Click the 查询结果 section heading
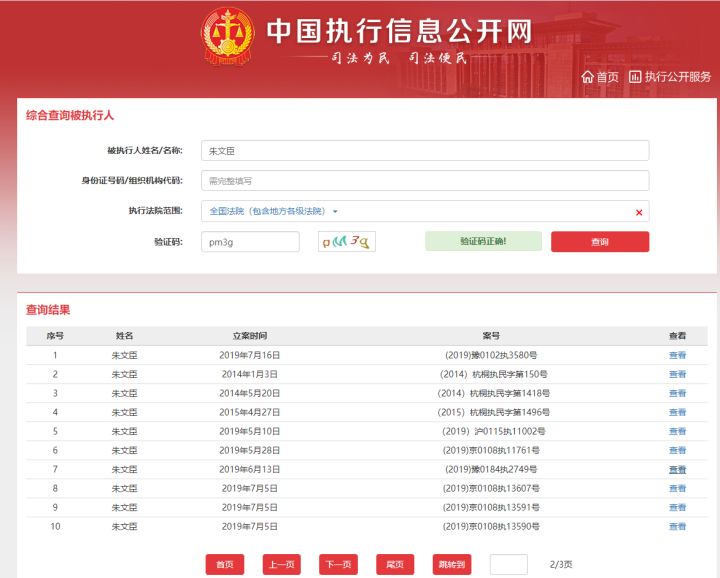 [x=48, y=310]
